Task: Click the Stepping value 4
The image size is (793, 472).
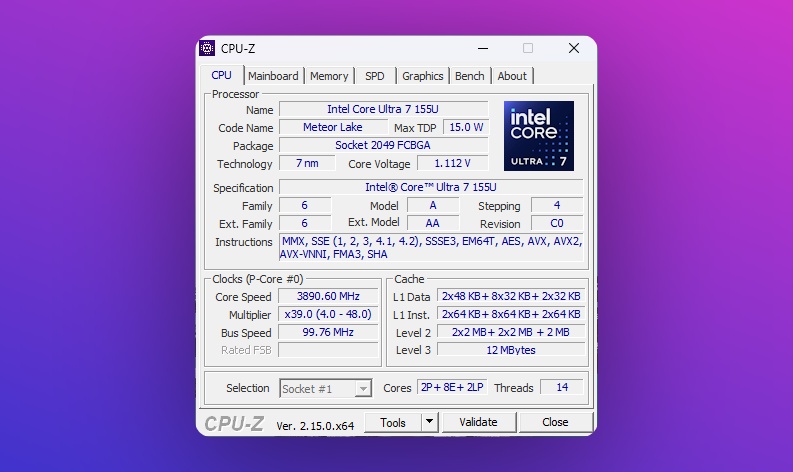Action: (557, 205)
